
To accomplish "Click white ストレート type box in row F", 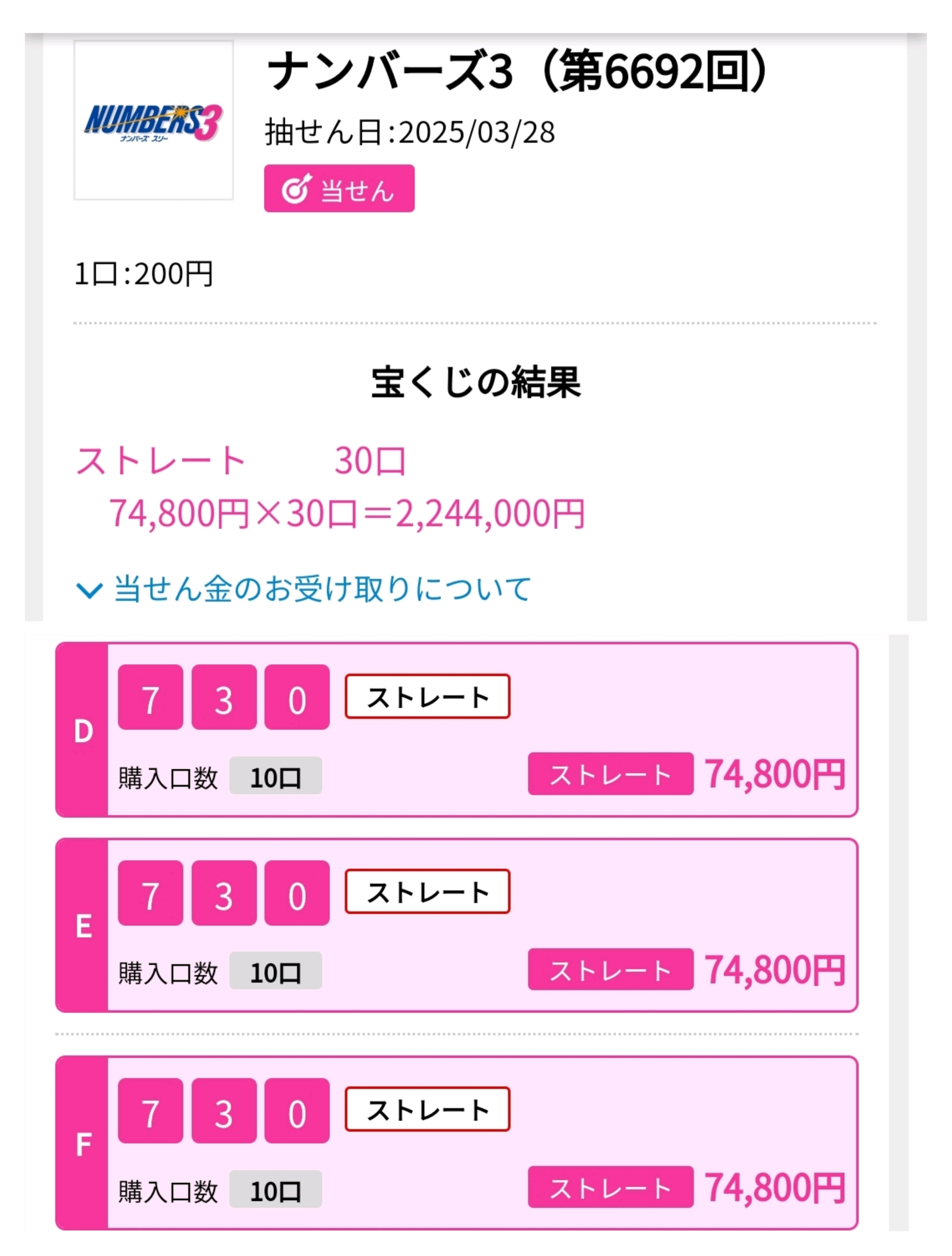I will pos(428,1109).
